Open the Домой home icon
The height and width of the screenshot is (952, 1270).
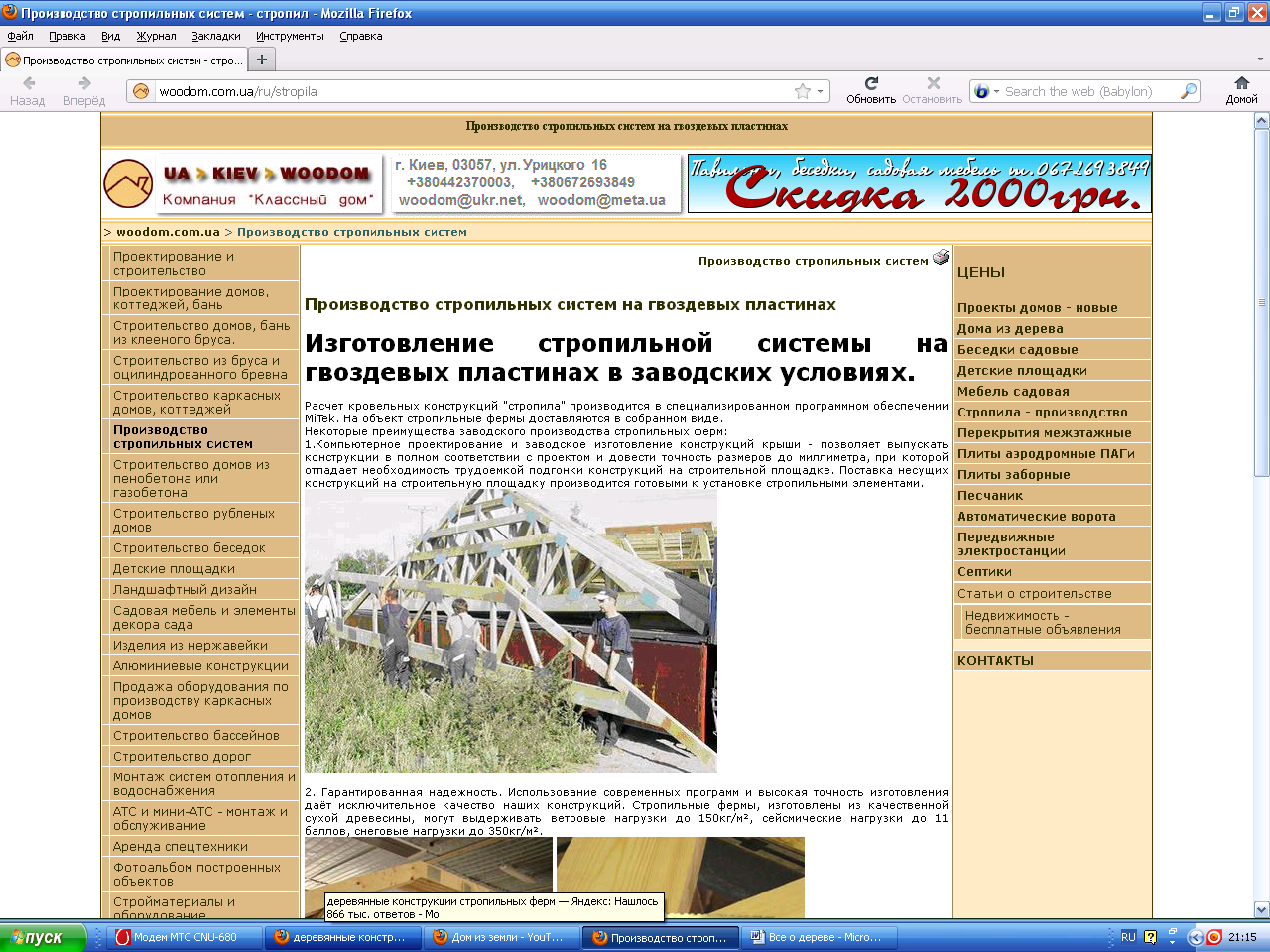coord(1241,83)
